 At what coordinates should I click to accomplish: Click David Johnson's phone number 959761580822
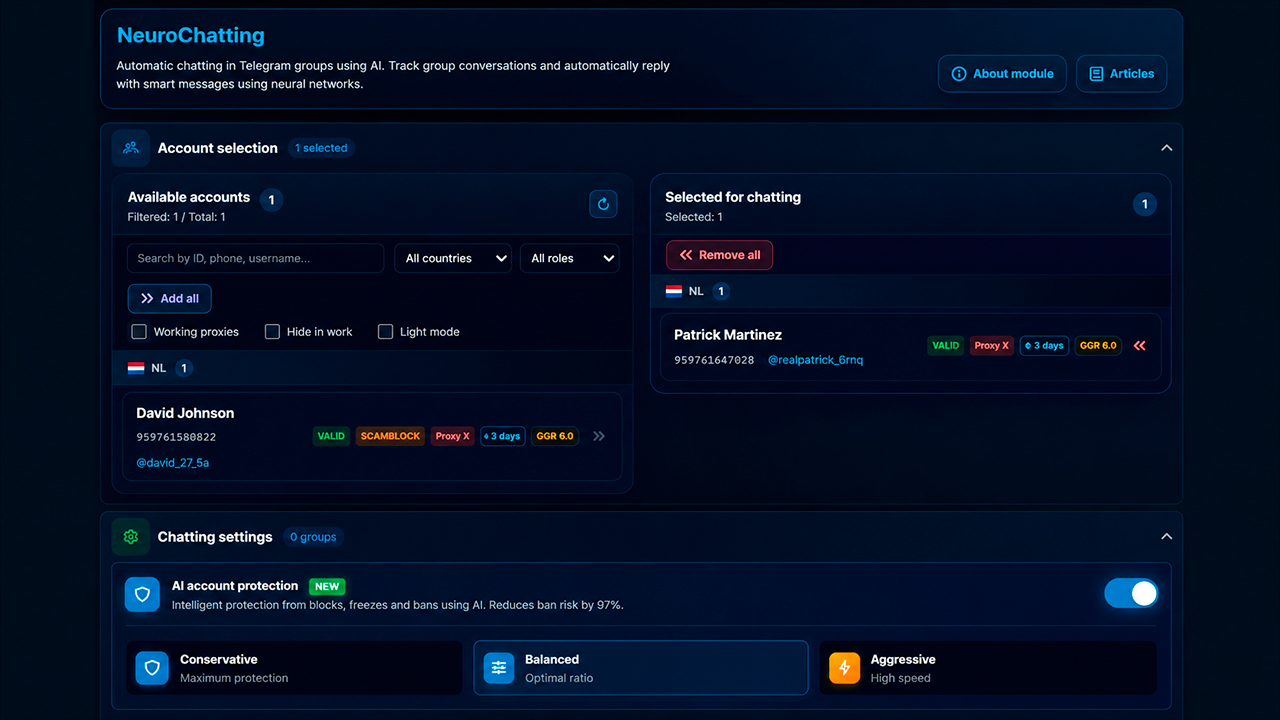pyautogui.click(x=176, y=437)
